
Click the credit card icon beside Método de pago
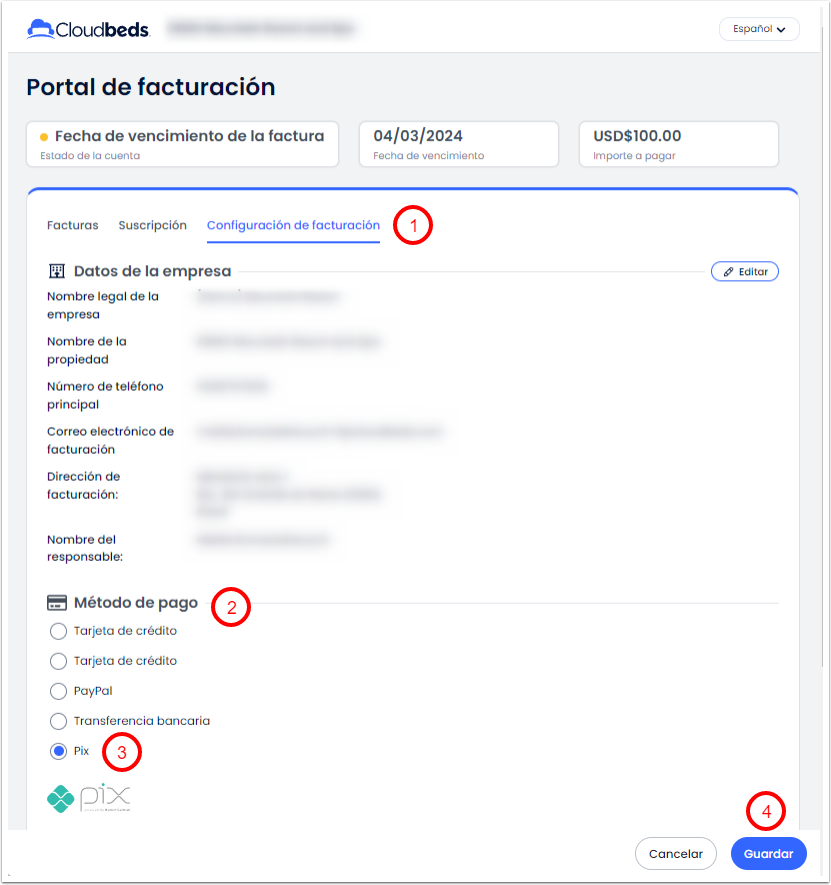click(56, 603)
